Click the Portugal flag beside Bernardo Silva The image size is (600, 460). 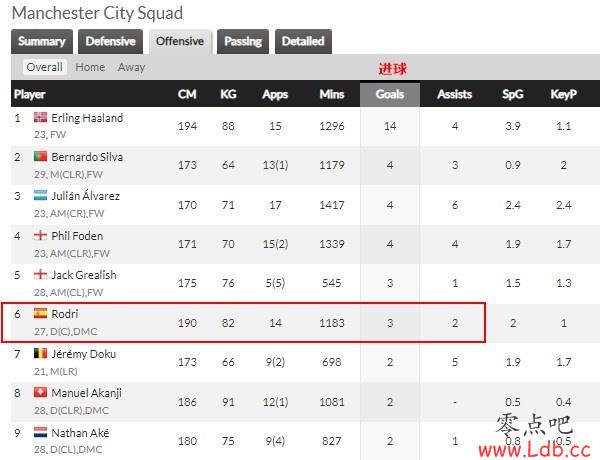pyautogui.click(x=40, y=156)
